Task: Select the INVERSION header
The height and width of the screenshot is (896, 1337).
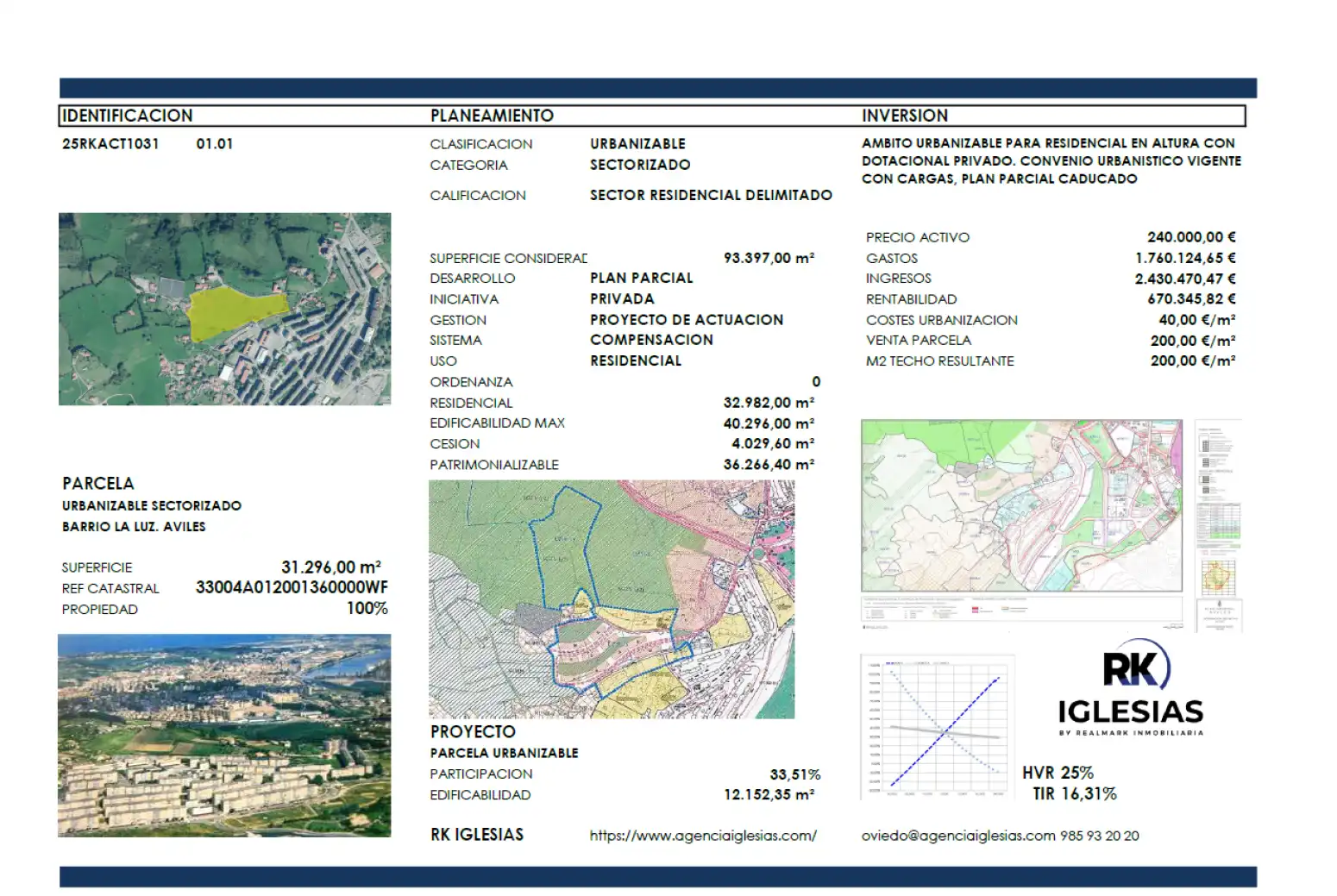Action: [x=905, y=116]
